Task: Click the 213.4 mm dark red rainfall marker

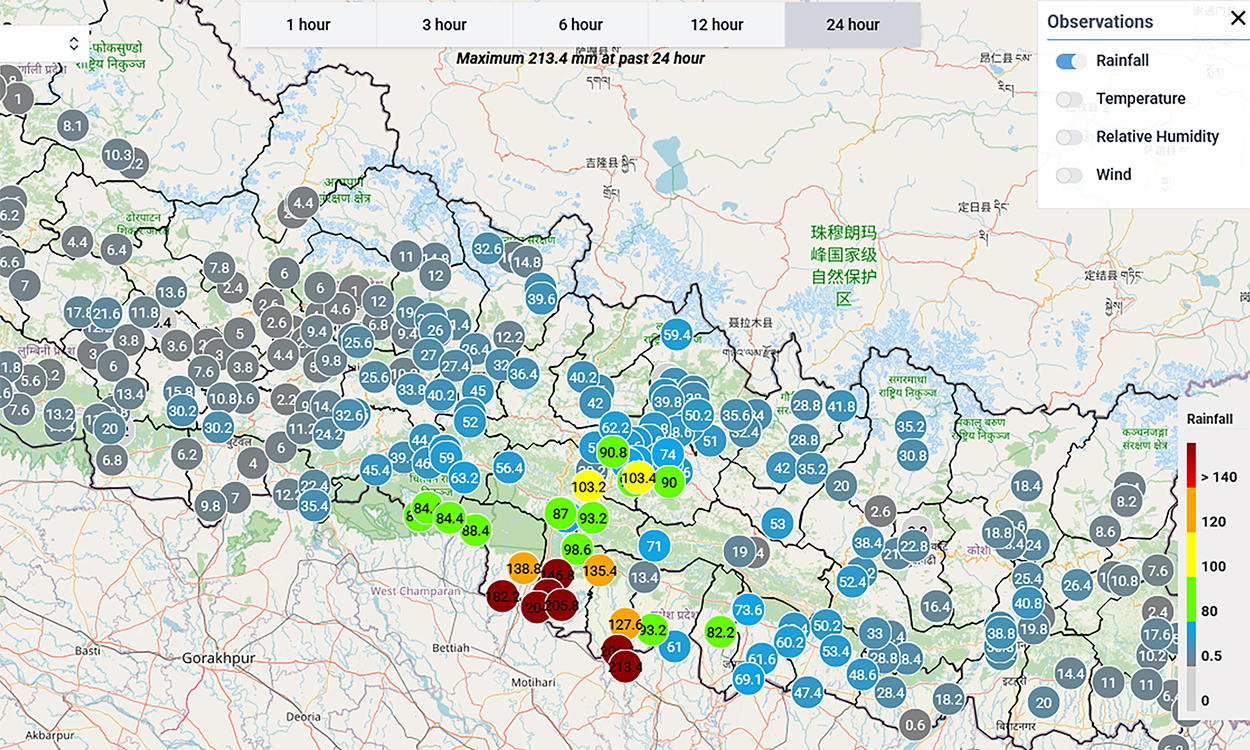Action: 626,666
